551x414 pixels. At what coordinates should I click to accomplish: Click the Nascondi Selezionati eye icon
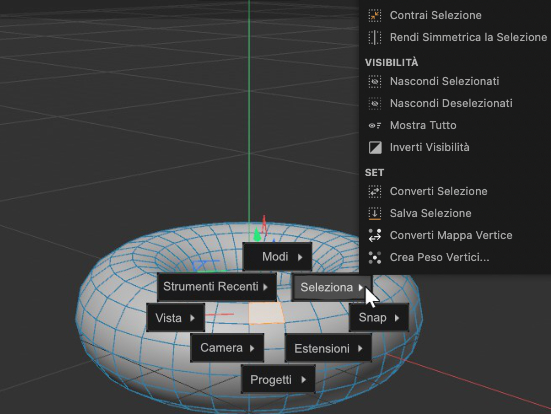click(375, 81)
